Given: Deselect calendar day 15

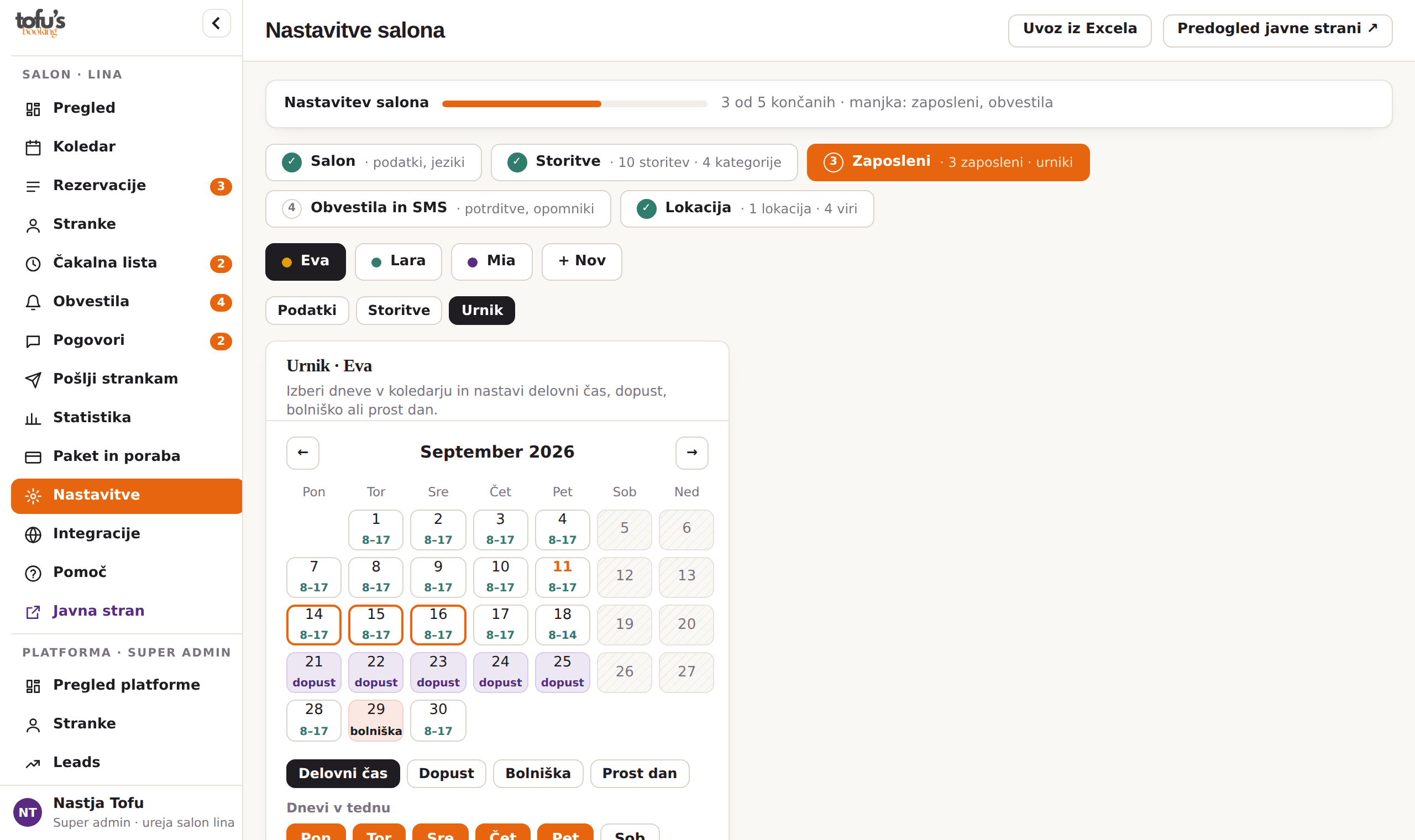Looking at the screenshot, I should (x=376, y=624).
